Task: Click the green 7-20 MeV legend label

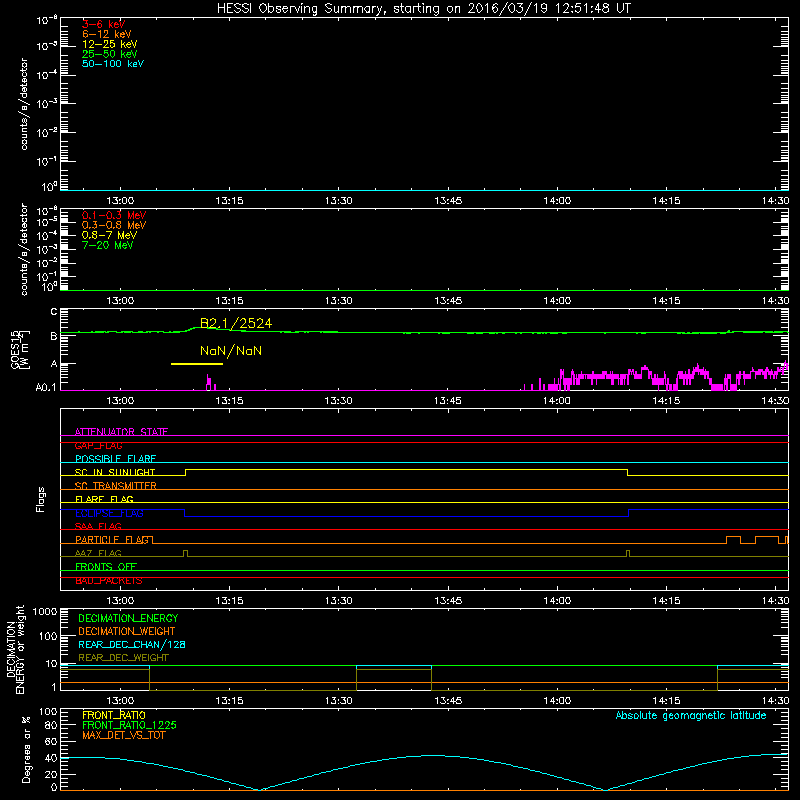Action: (107, 245)
